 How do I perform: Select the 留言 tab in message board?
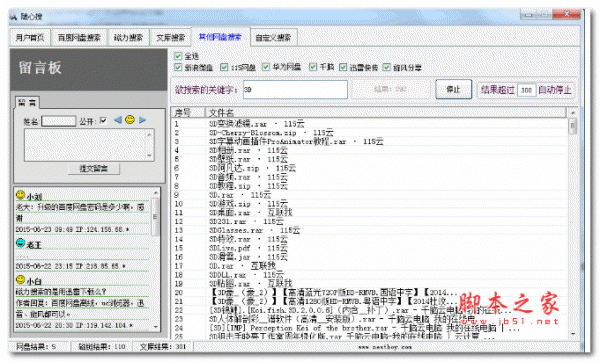(27, 102)
